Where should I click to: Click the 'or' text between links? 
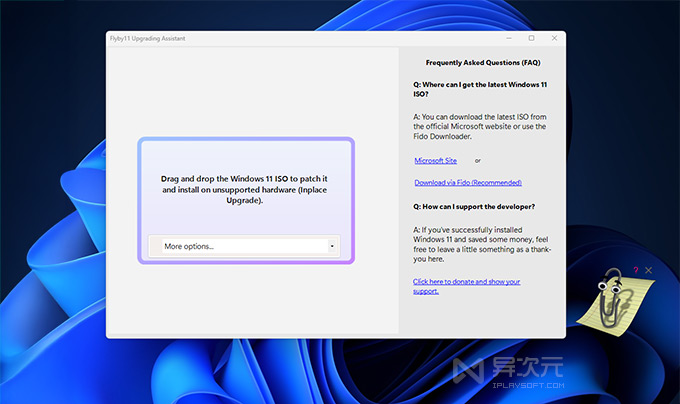coord(477,160)
